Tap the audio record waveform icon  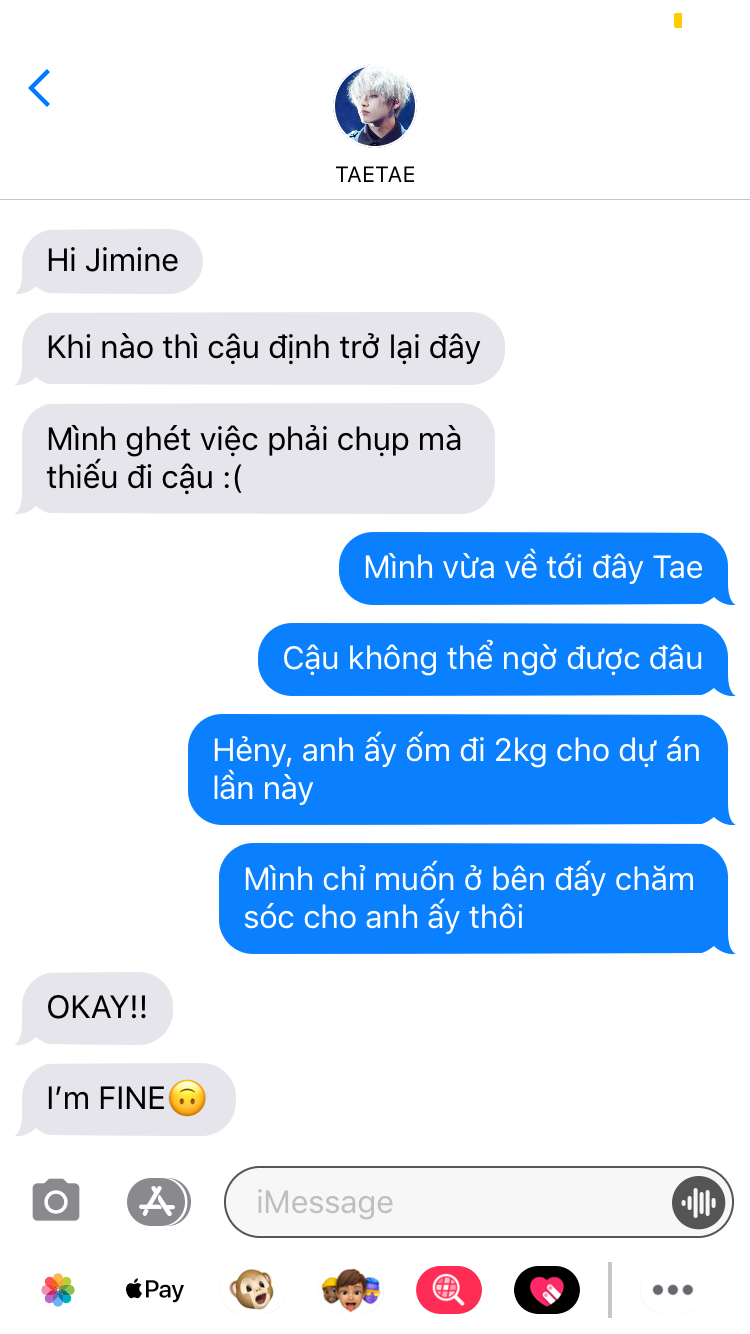pyautogui.click(x=698, y=1202)
